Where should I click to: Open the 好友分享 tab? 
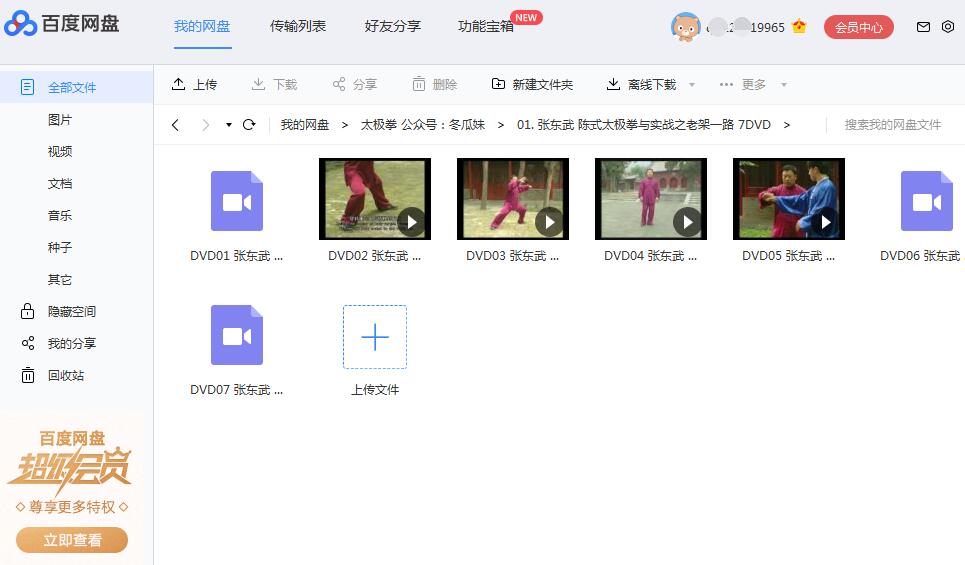pyautogui.click(x=393, y=26)
